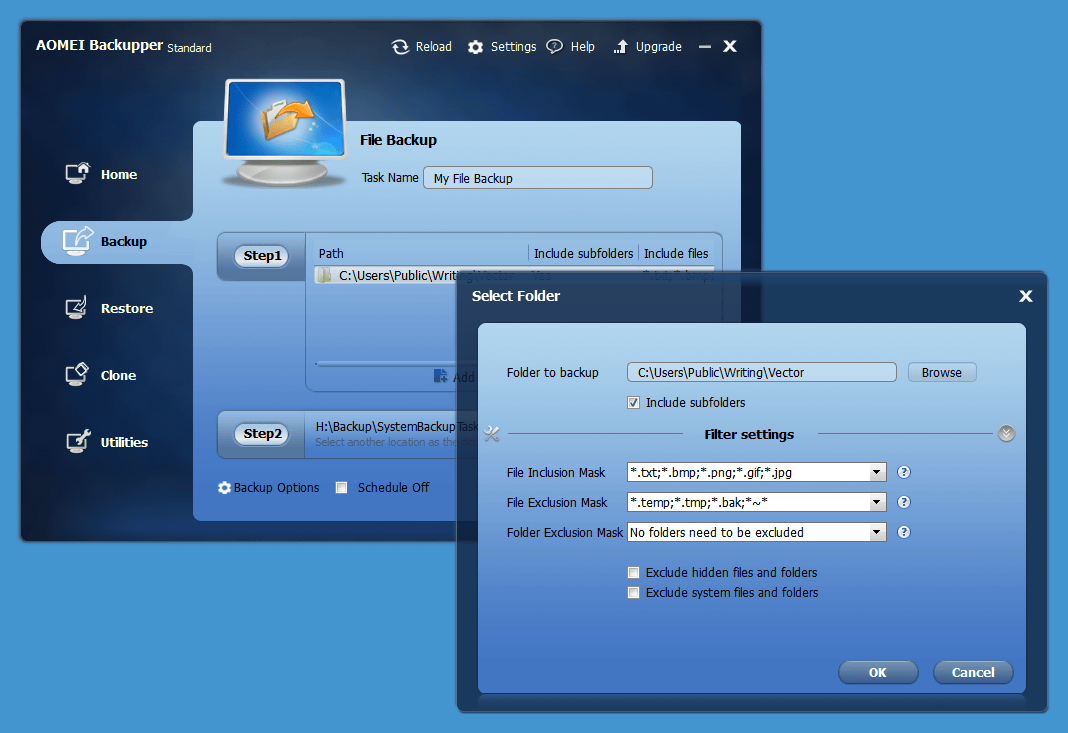The width and height of the screenshot is (1068, 733).
Task: Open Backup Options
Action: [277, 488]
